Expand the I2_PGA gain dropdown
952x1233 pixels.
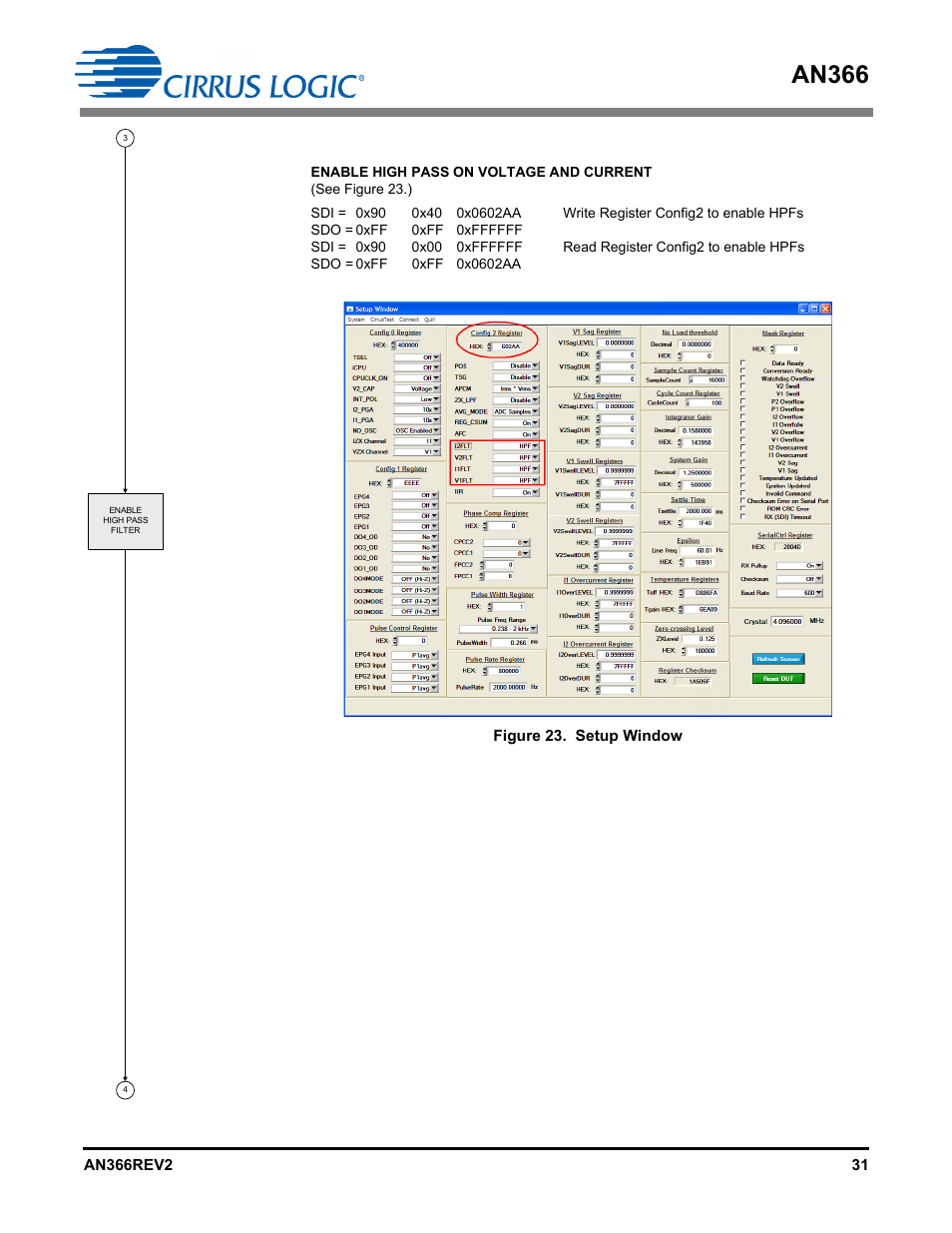coord(416,409)
